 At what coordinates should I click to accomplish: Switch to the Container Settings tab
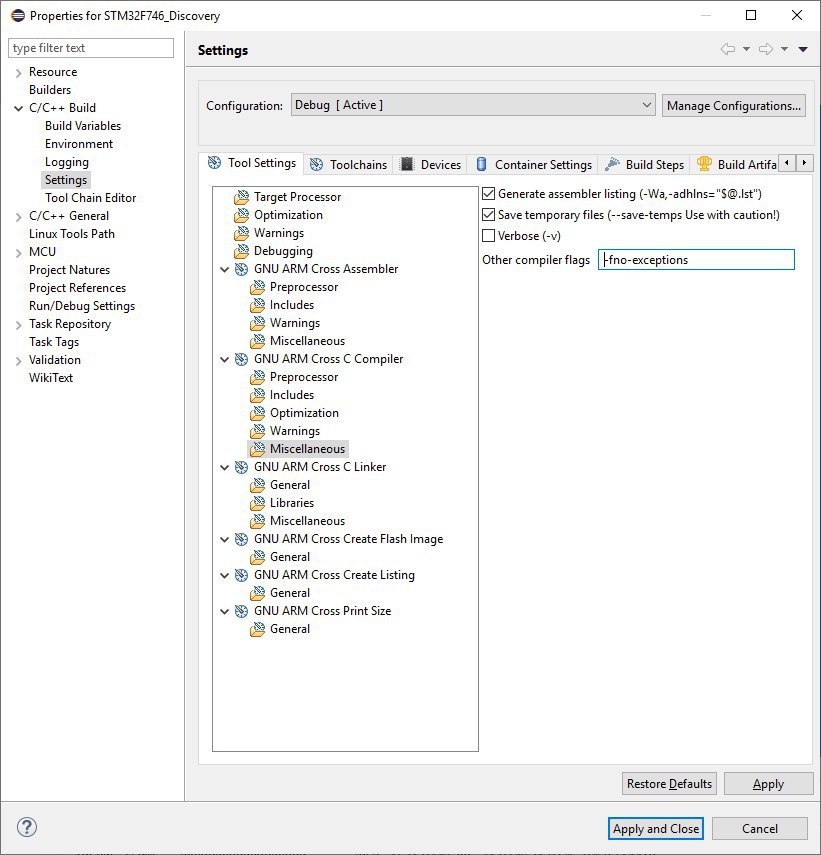click(x=534, y=165)
